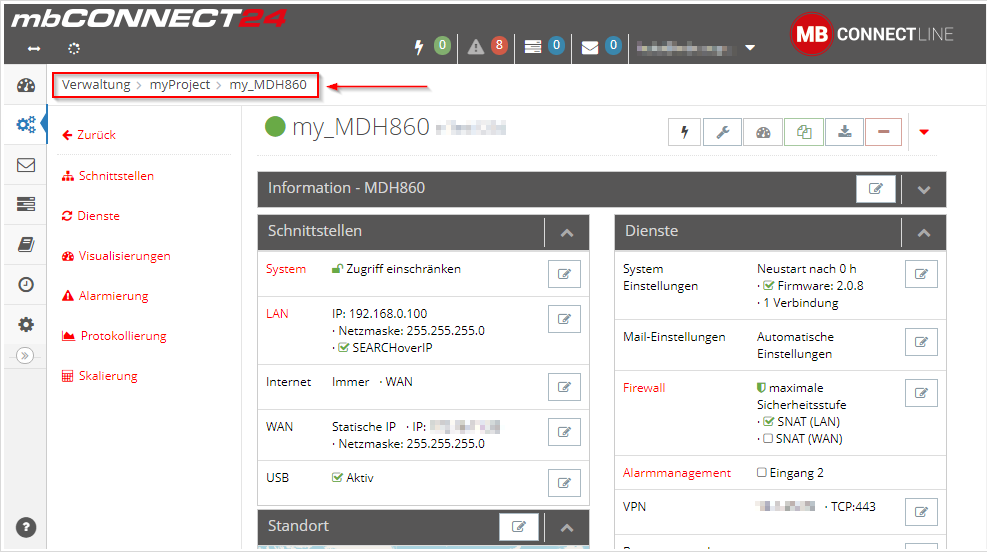Image resolution: width=987 pixels, height=552 pixels.
Task: Click the wrench configuration button
Action: click(723, 132)
